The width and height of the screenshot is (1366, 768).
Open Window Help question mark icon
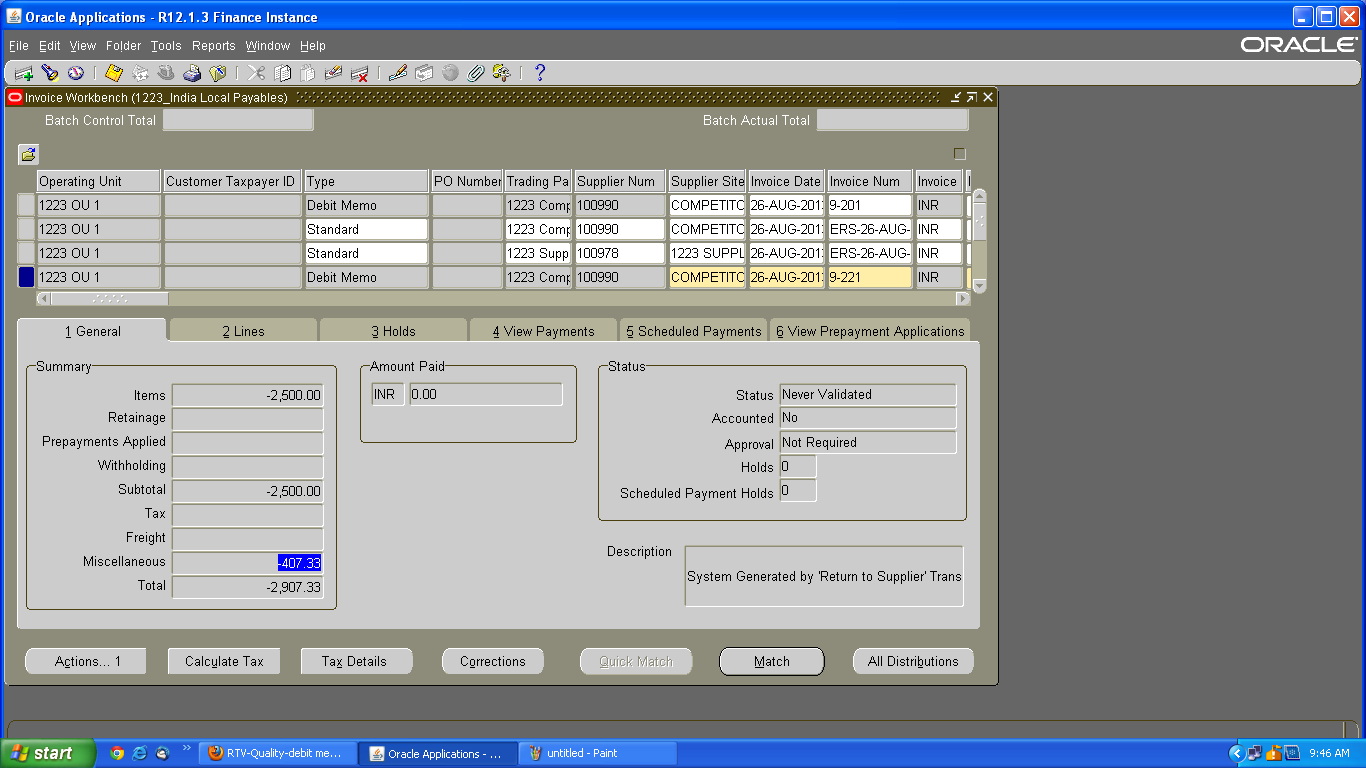pyautogui.click(x=540, y=73)
